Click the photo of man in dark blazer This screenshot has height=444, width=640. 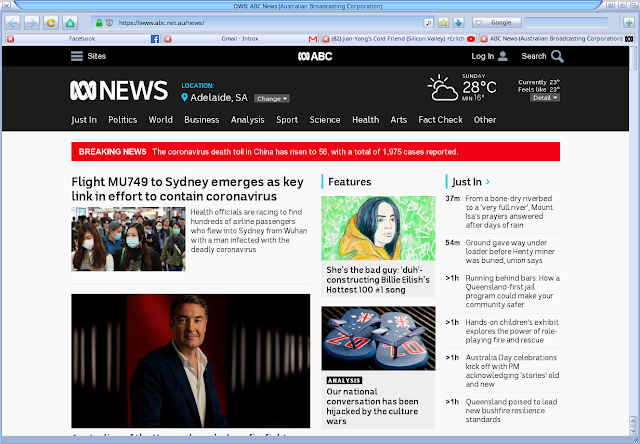point(191,361)
